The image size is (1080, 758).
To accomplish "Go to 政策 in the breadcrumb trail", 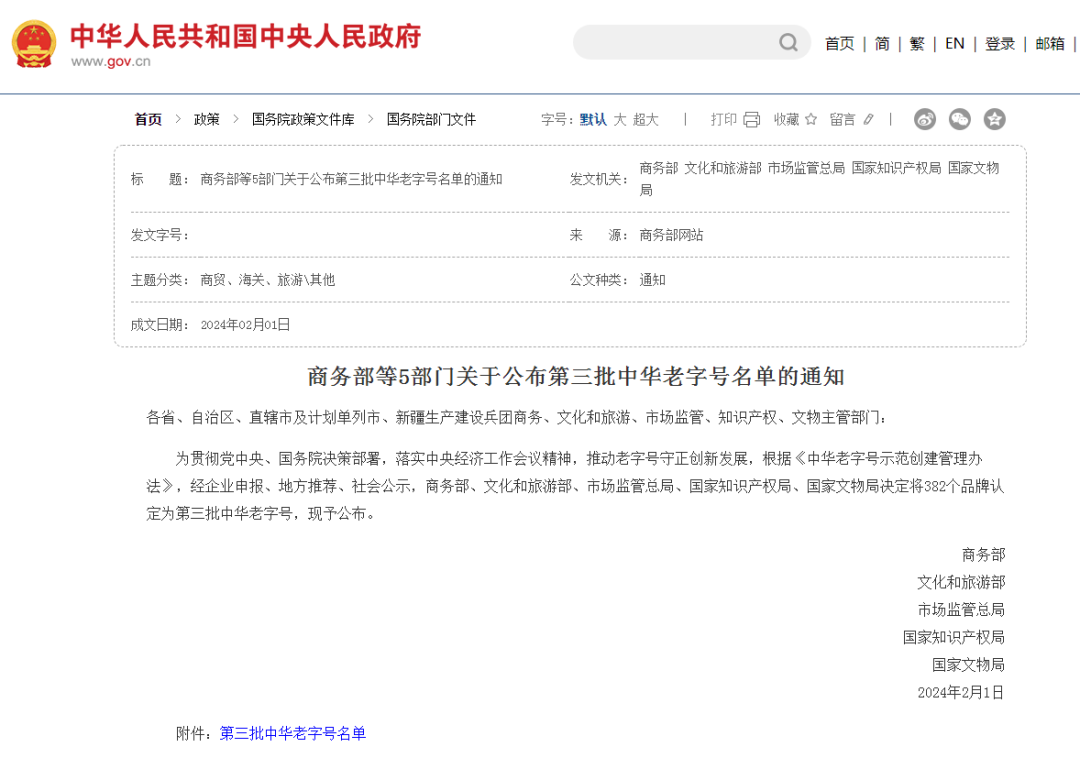I will pos(205,119).
